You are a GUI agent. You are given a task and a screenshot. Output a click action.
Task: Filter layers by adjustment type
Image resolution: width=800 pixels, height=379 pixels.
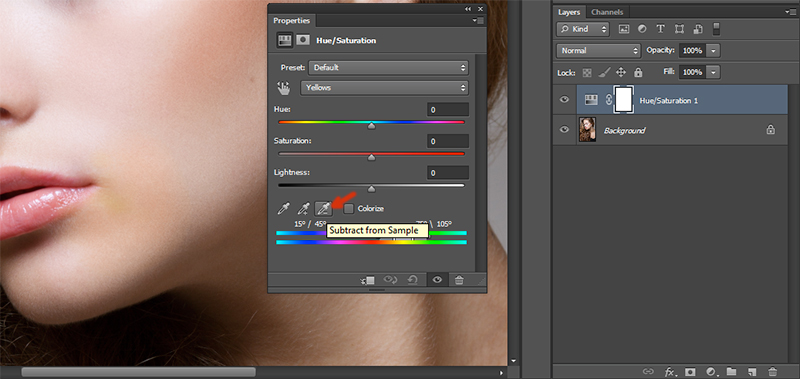pyautogui.click(x=642, y=29)
